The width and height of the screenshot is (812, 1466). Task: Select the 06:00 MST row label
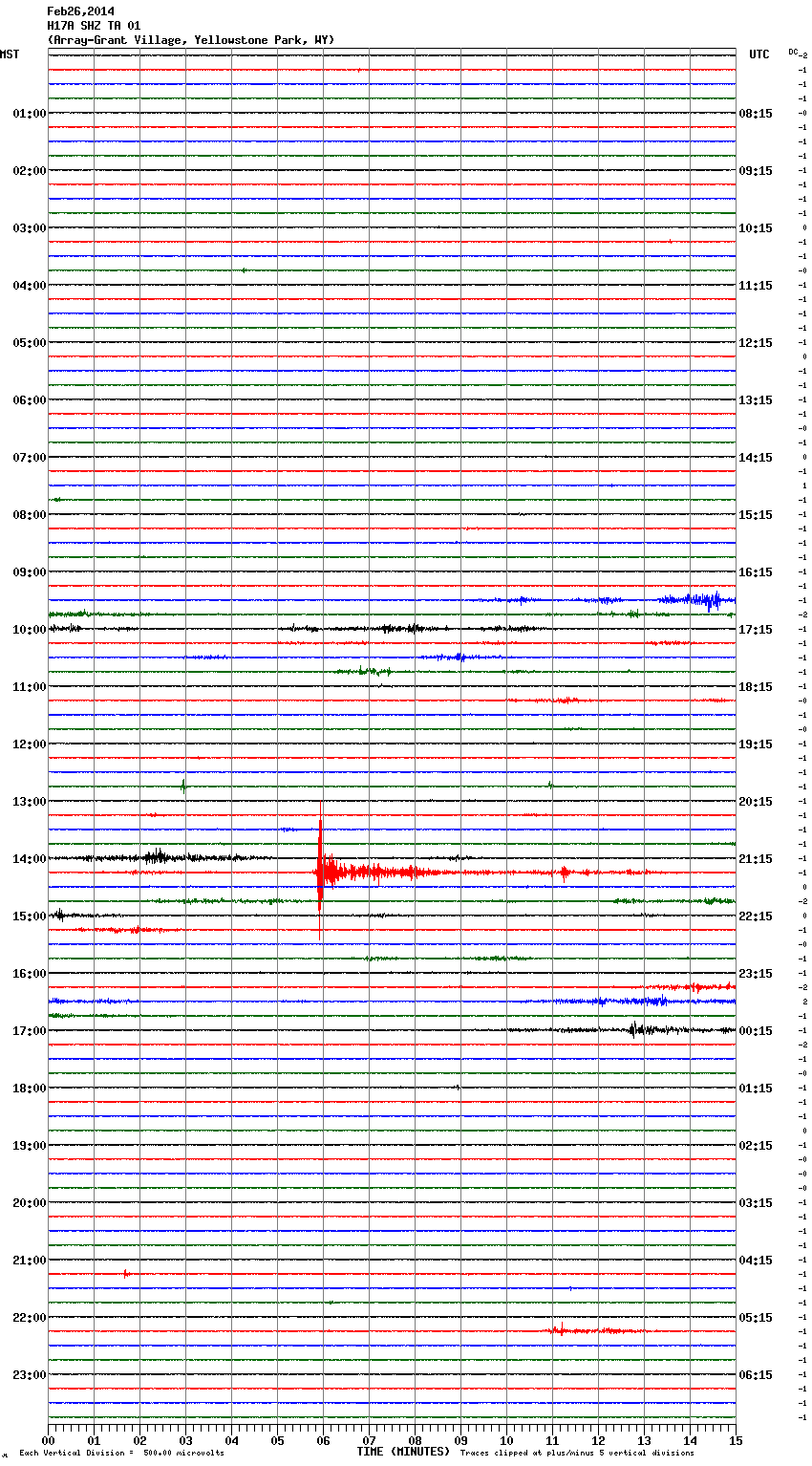pyautogui.click(x=29, y=399)
